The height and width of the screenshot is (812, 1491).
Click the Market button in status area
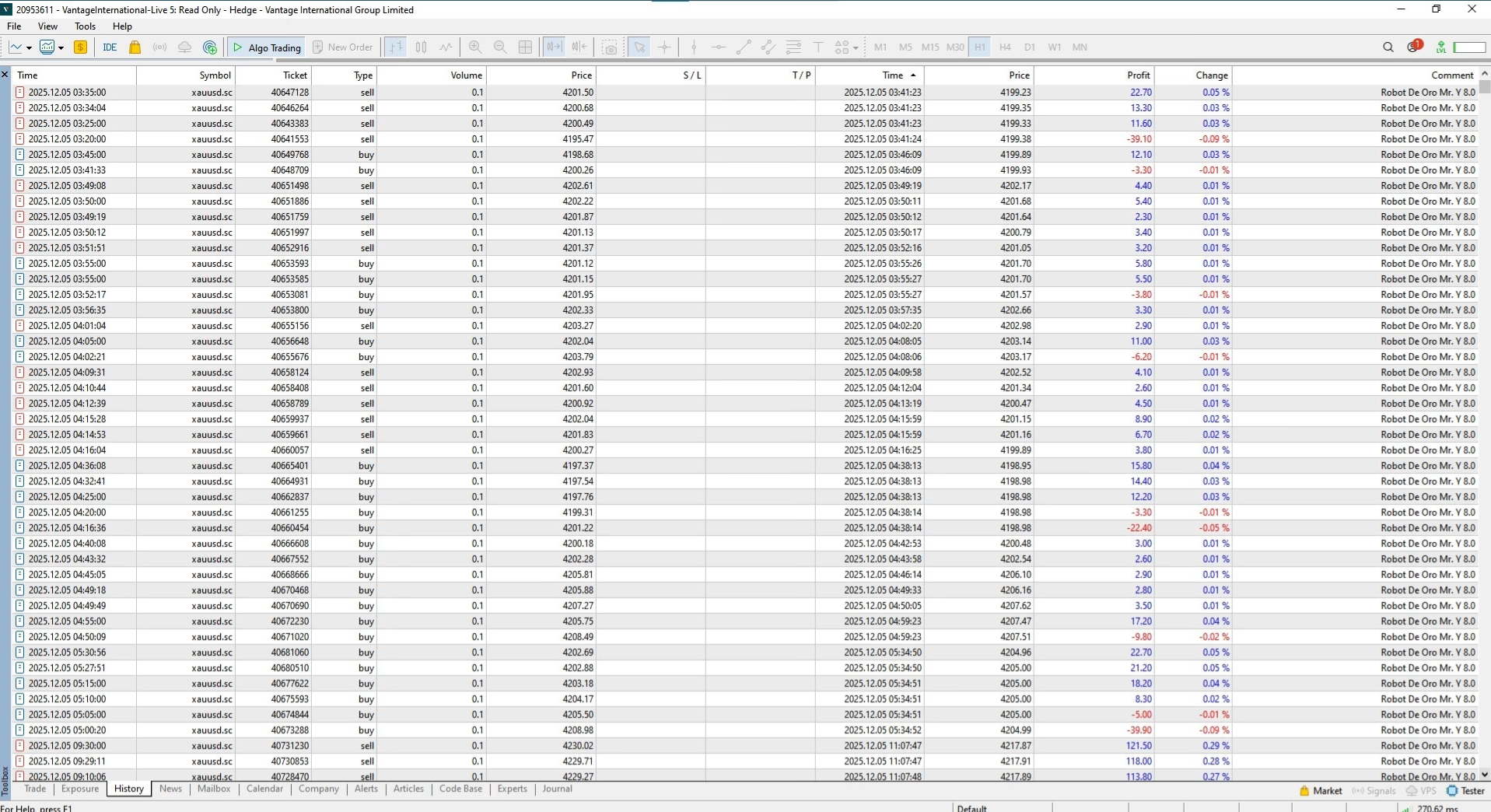point(1321,791)
